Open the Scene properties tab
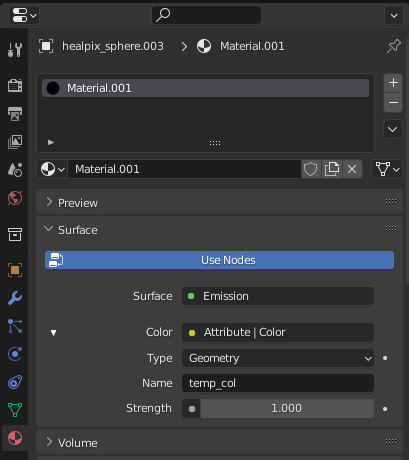Image resolution: width=409 pixels, height=460 pixels. tap(15, 170)
